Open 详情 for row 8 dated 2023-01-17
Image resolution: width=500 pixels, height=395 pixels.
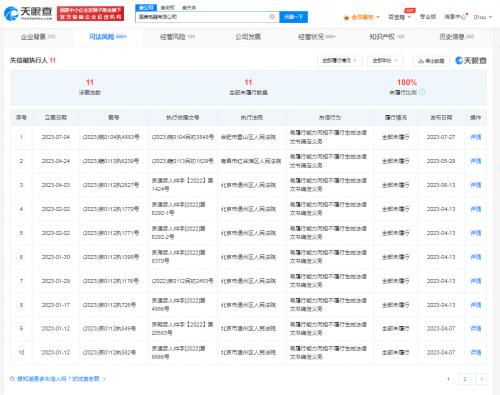point(476,305)
